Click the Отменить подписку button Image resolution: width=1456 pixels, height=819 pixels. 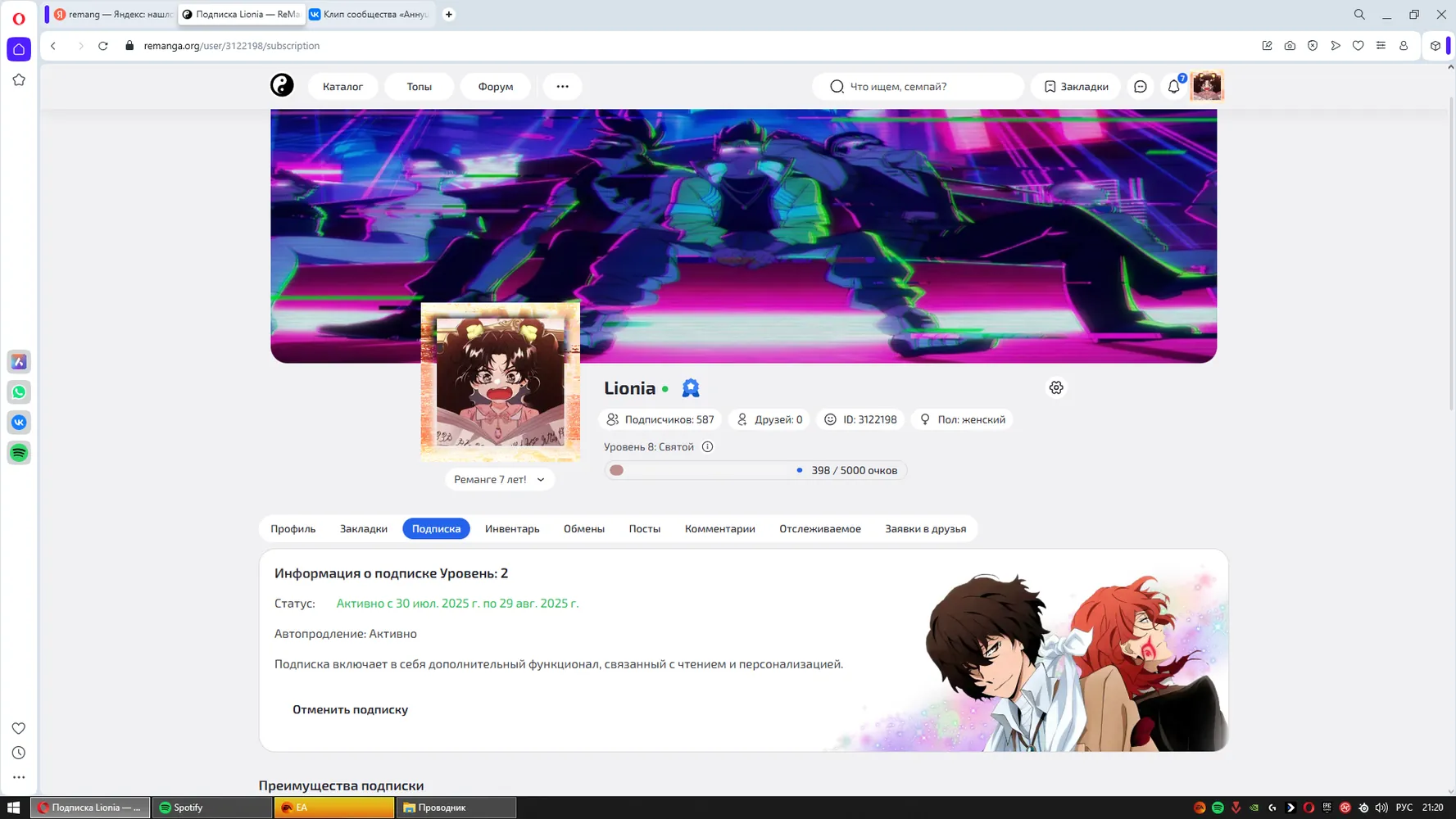[x=350, y=709]
